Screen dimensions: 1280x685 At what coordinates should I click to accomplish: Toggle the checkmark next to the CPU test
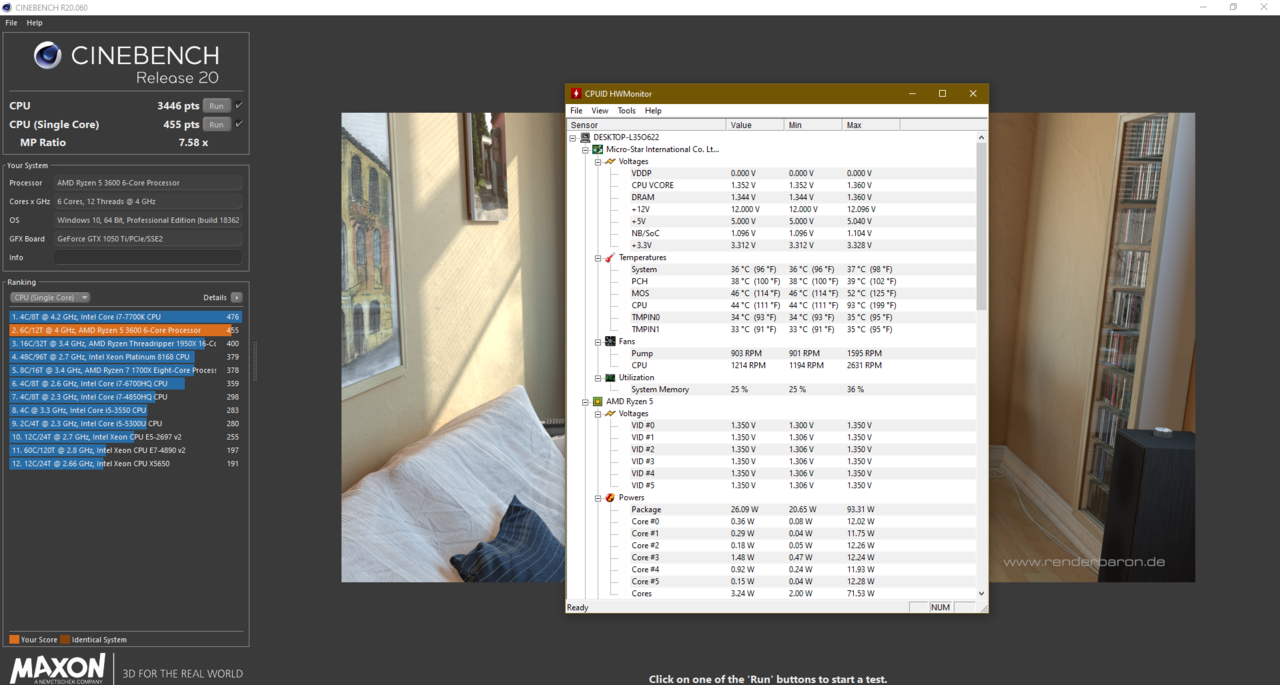[239, 105]
